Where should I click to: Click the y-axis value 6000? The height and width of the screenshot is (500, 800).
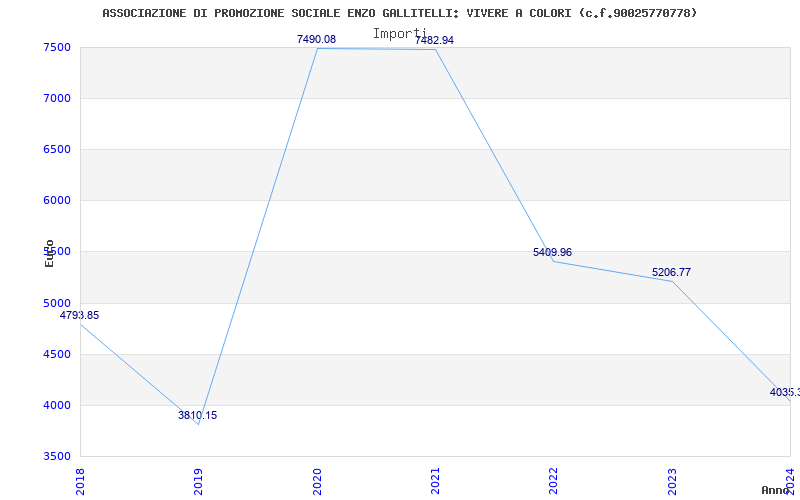click(x=57, y=201)
